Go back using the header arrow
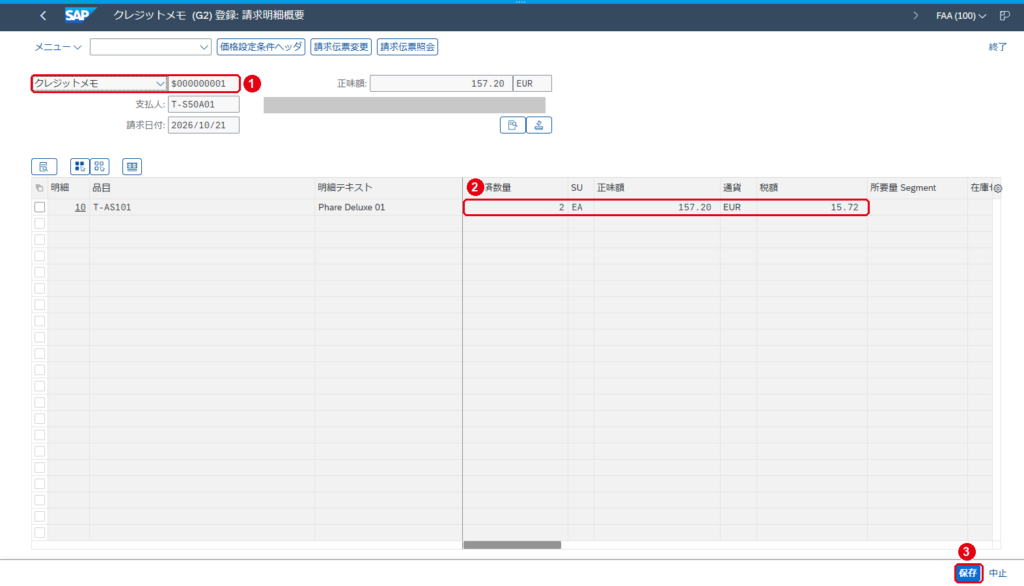Image resolution: width=1024 pixels, height=586 pixels. click(x=43, y=16)
